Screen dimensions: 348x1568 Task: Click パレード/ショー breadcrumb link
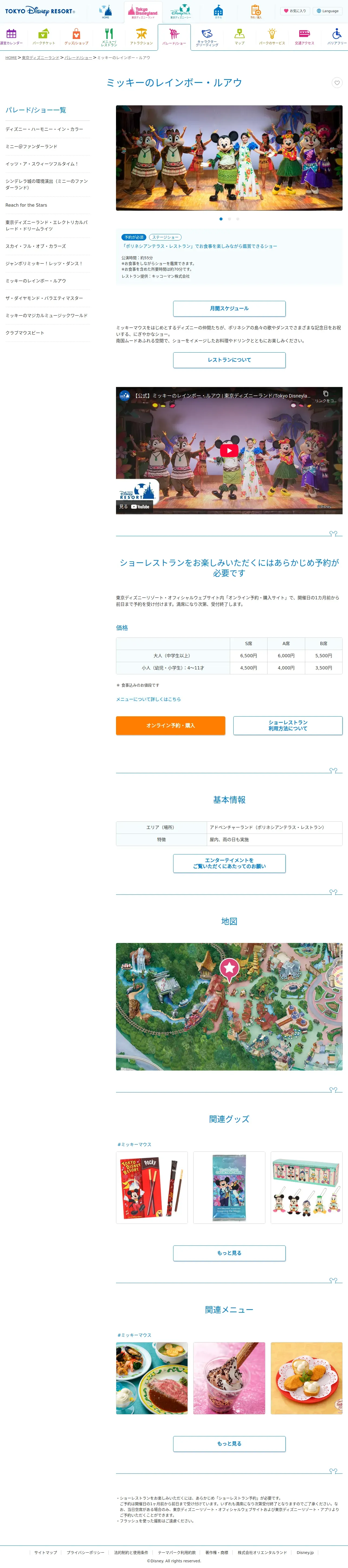click(x=78, y=58)
